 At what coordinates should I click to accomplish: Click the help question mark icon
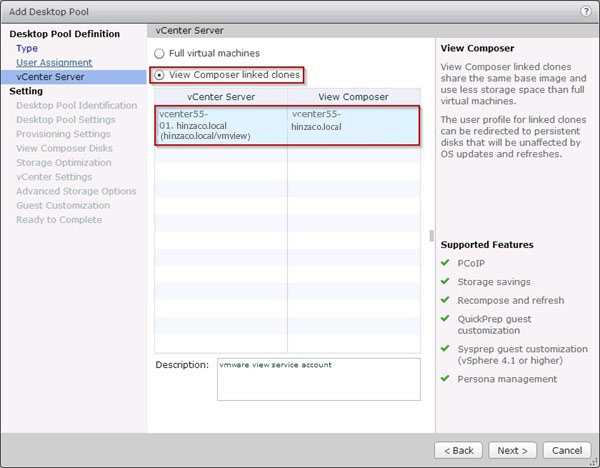[x=585, y=10]
